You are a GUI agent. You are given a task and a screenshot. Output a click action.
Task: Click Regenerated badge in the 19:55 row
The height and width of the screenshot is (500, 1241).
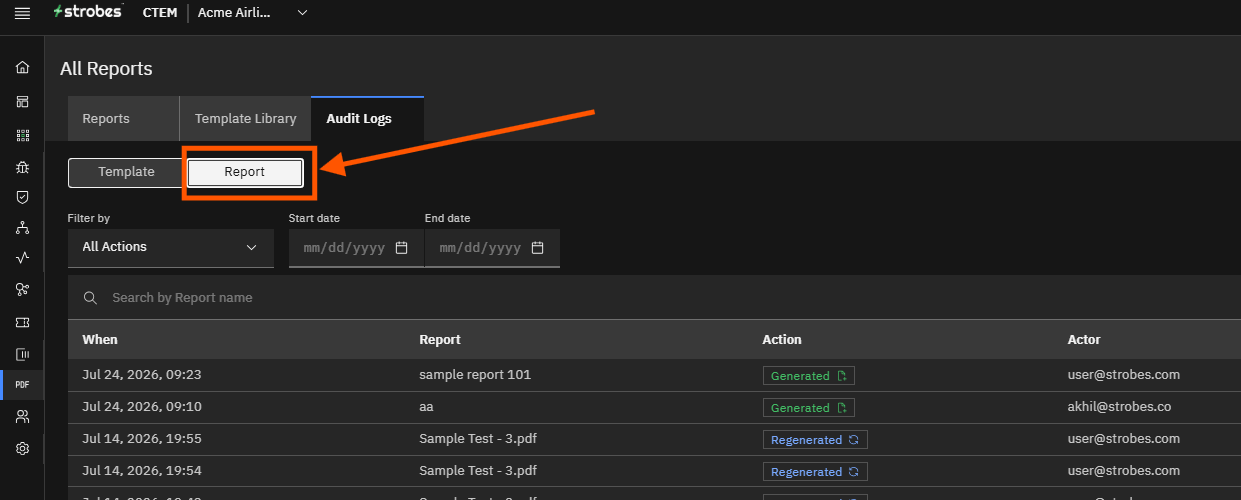click(x=815, y=440)
